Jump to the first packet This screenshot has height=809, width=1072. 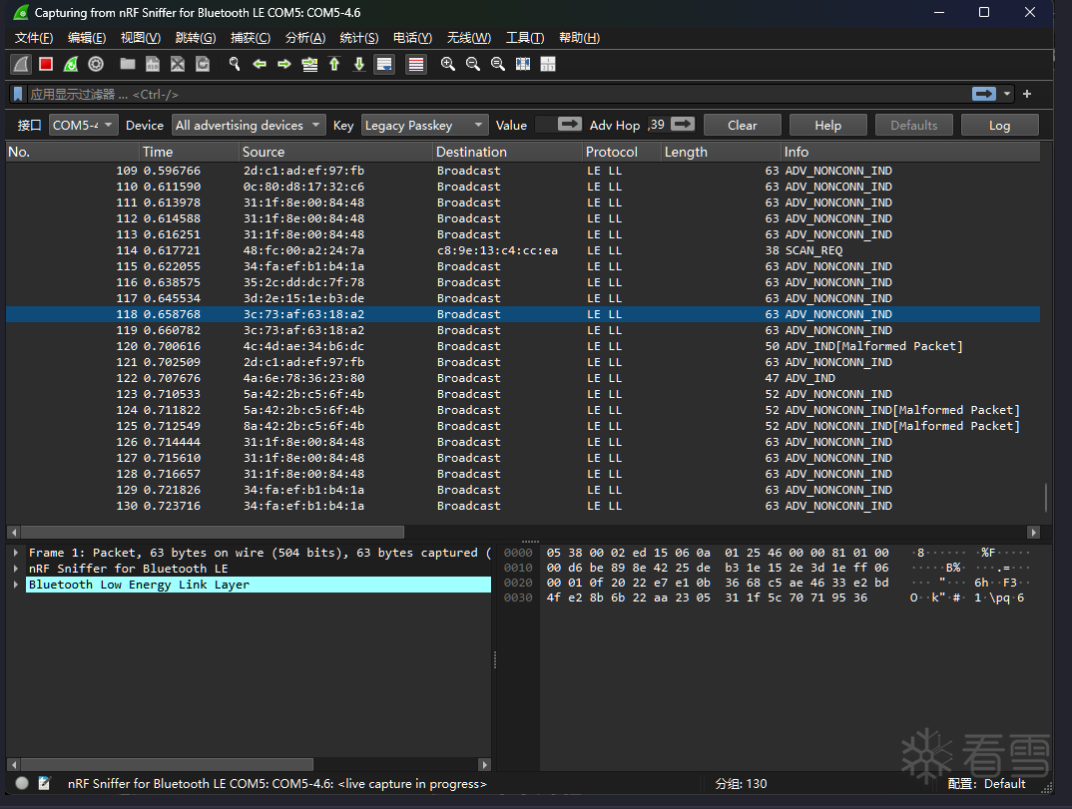click(334, 64)
